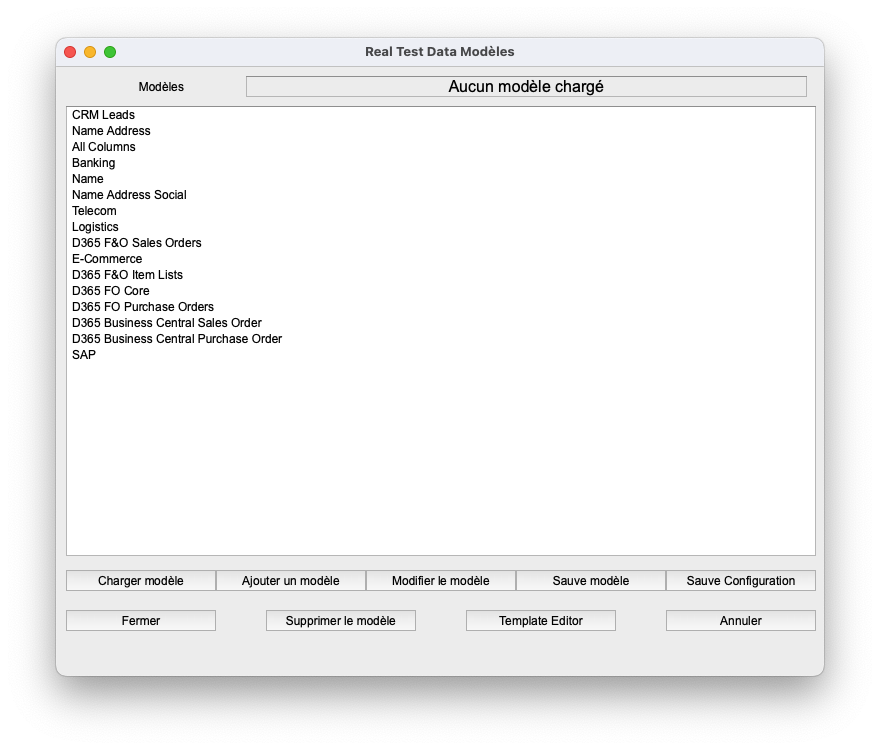Click Sauve Configuration button
Image resolution: width=880 pixels, height=750 pixels.
[741, 580]
